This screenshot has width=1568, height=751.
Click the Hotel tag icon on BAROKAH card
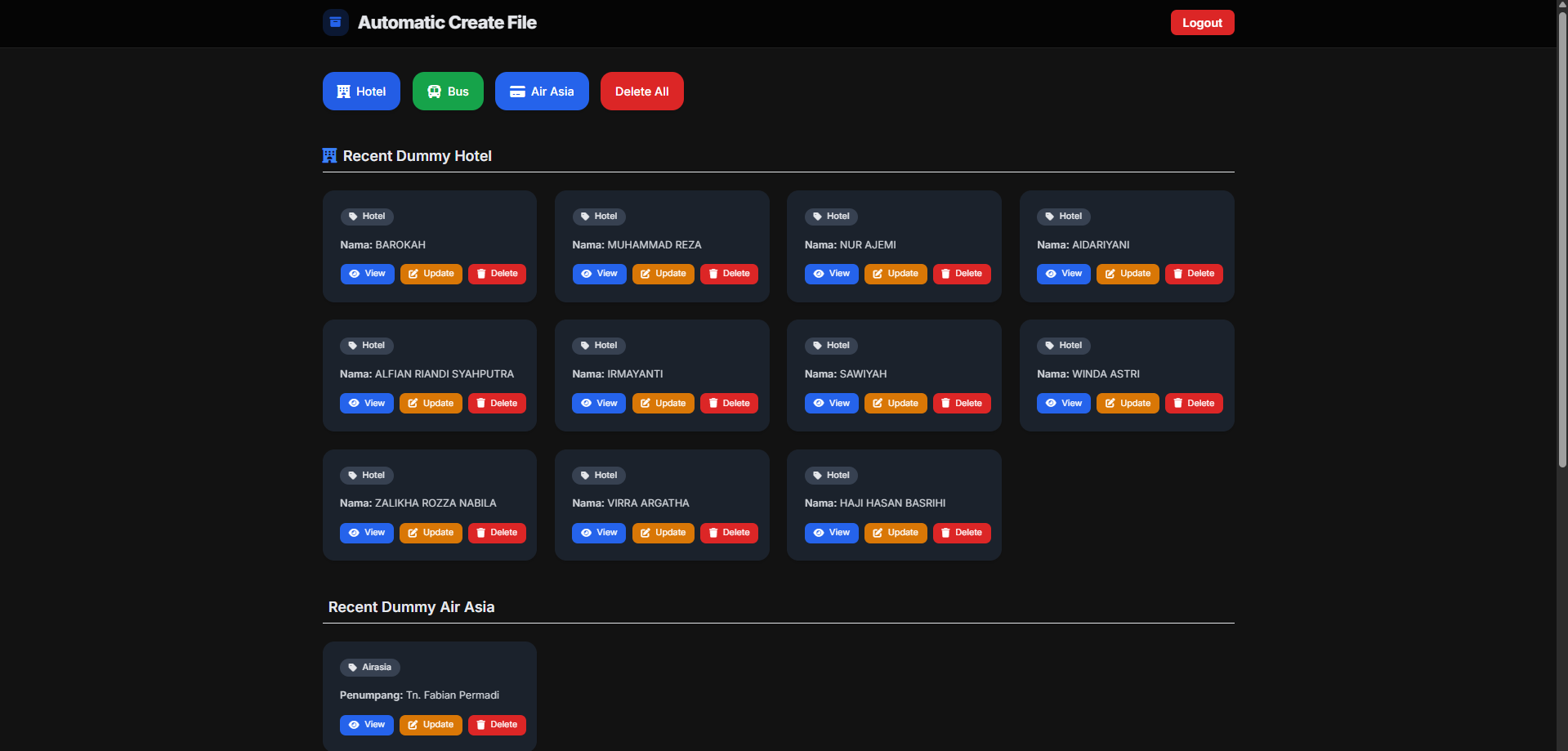pos(353,217)
